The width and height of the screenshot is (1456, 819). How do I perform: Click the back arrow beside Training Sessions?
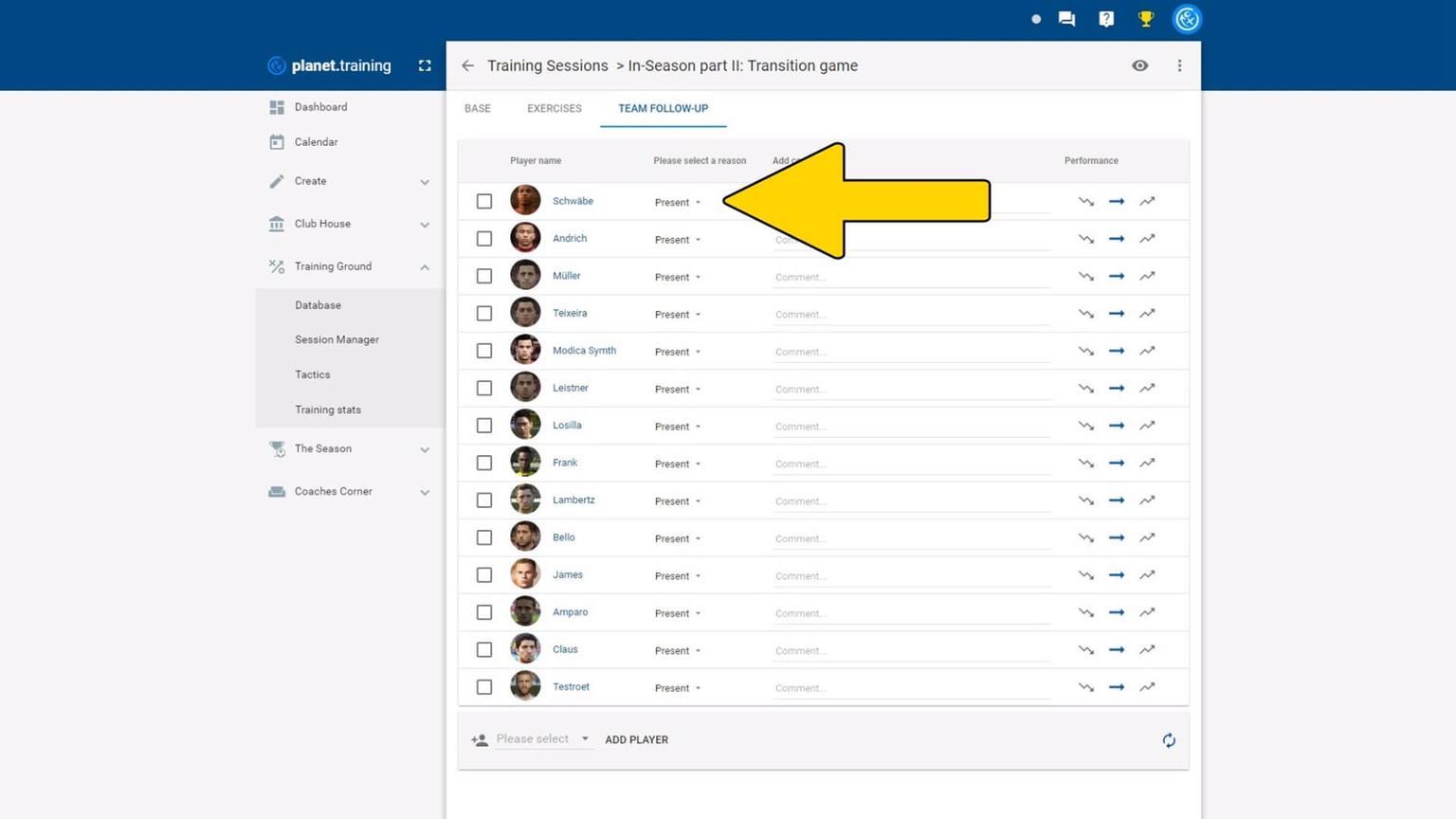(467, 65)
